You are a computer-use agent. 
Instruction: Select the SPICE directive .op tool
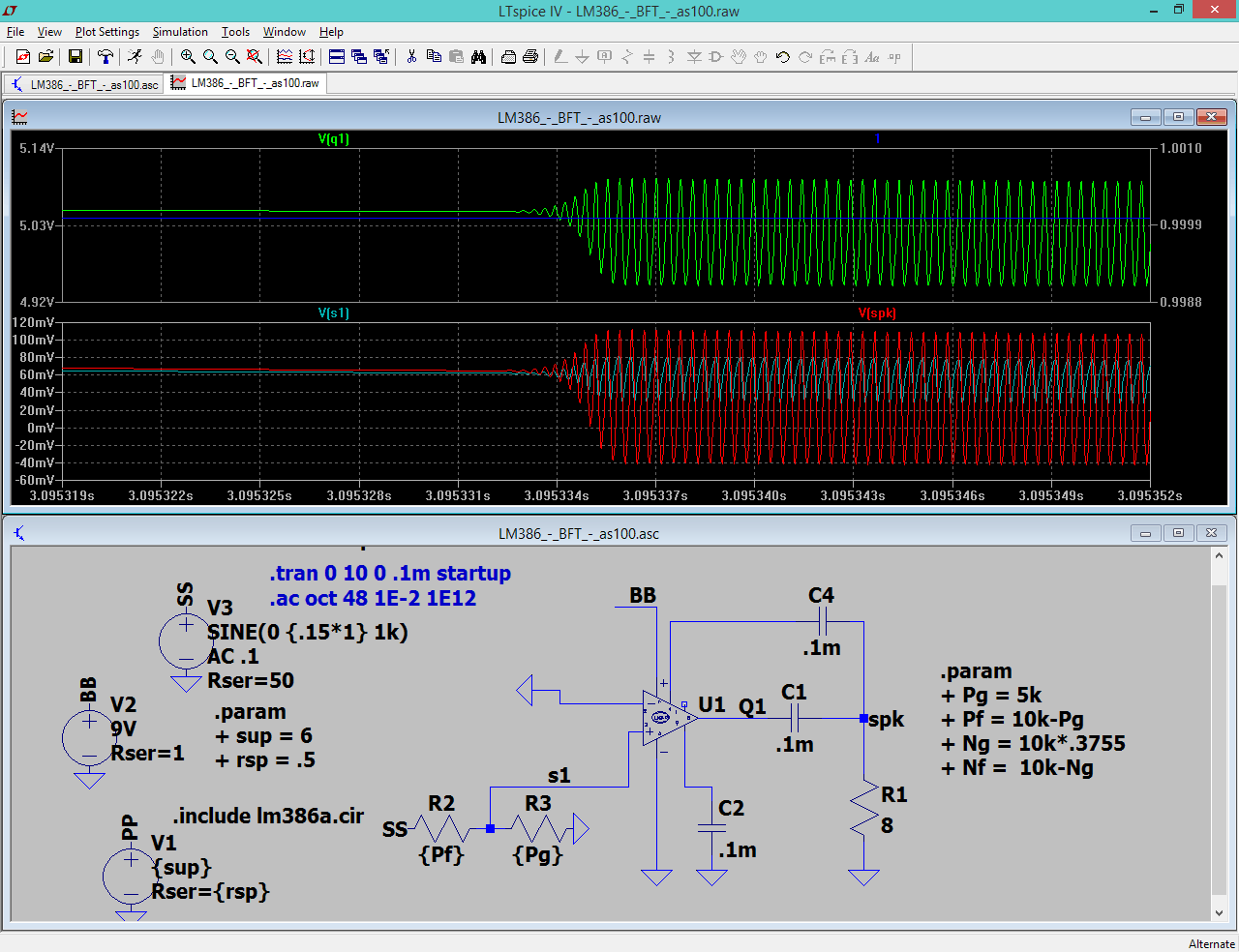(894, 57)
